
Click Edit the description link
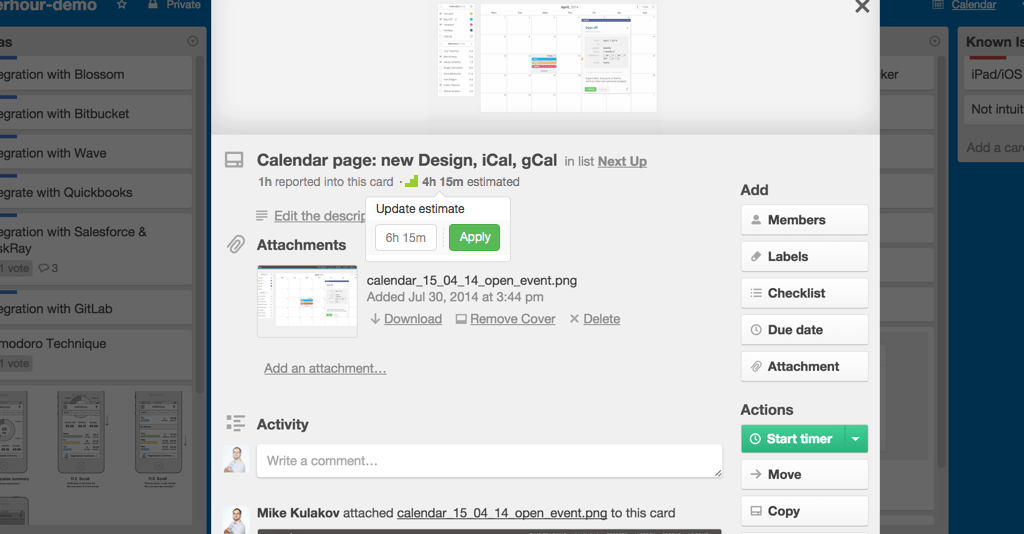click(x=319, y=215)
